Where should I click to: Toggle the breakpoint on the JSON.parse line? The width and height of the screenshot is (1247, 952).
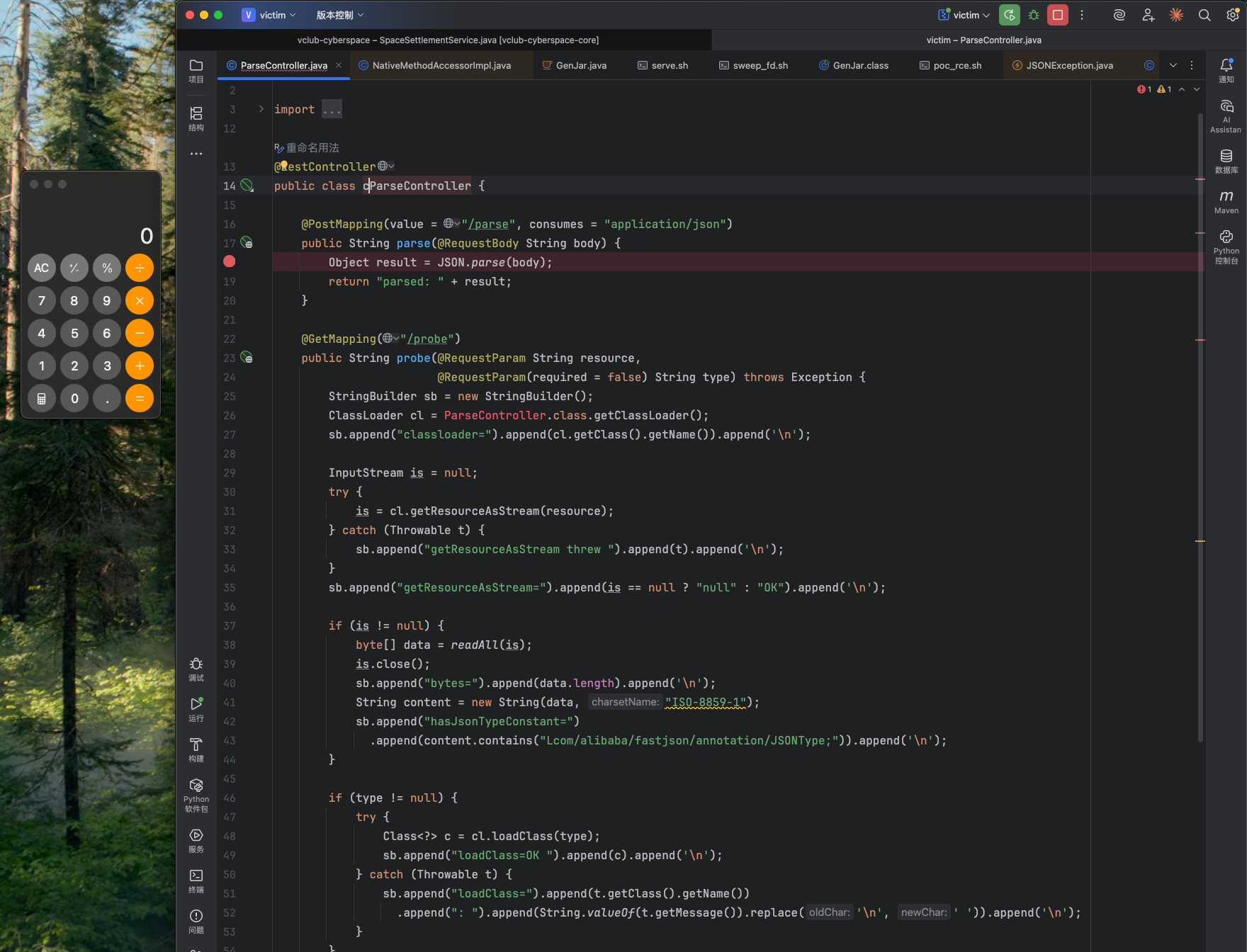point(229,261)
